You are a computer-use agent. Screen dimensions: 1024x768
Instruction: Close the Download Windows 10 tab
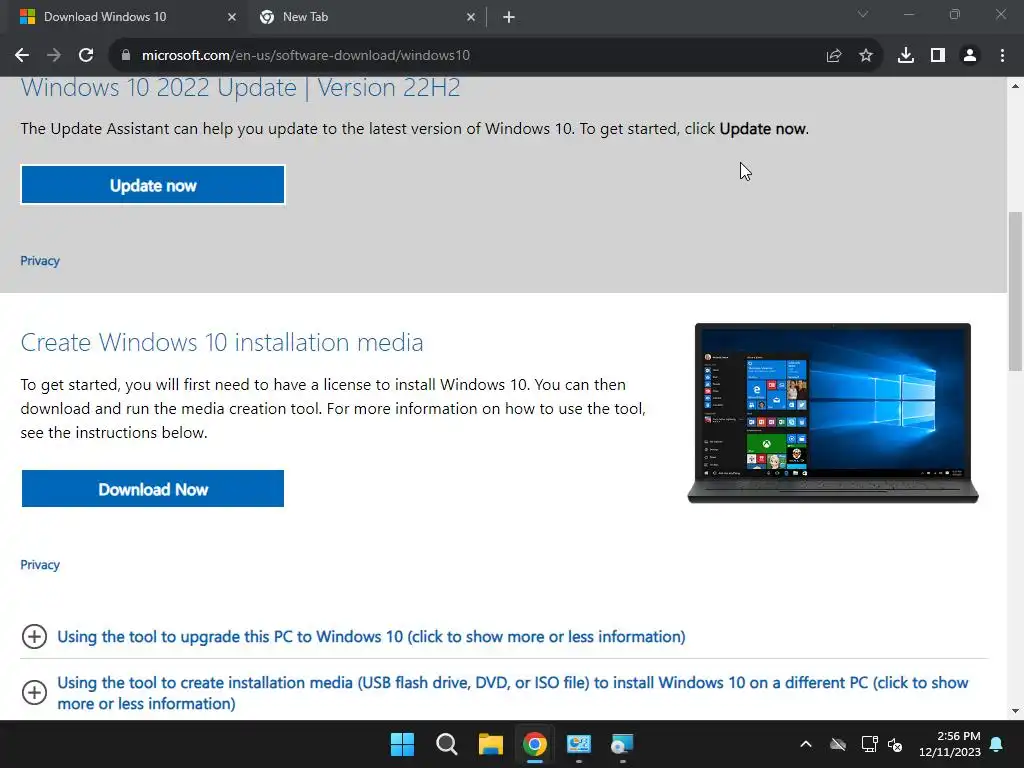pos(232,17)
